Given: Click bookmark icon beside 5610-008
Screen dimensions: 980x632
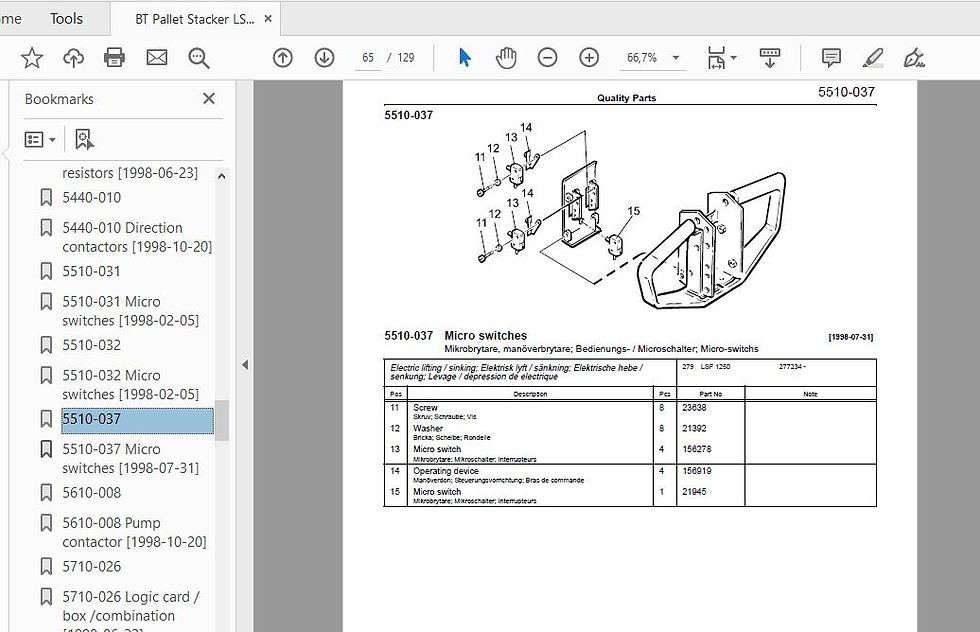Looking at the screenshot, I should click(46, 493).
